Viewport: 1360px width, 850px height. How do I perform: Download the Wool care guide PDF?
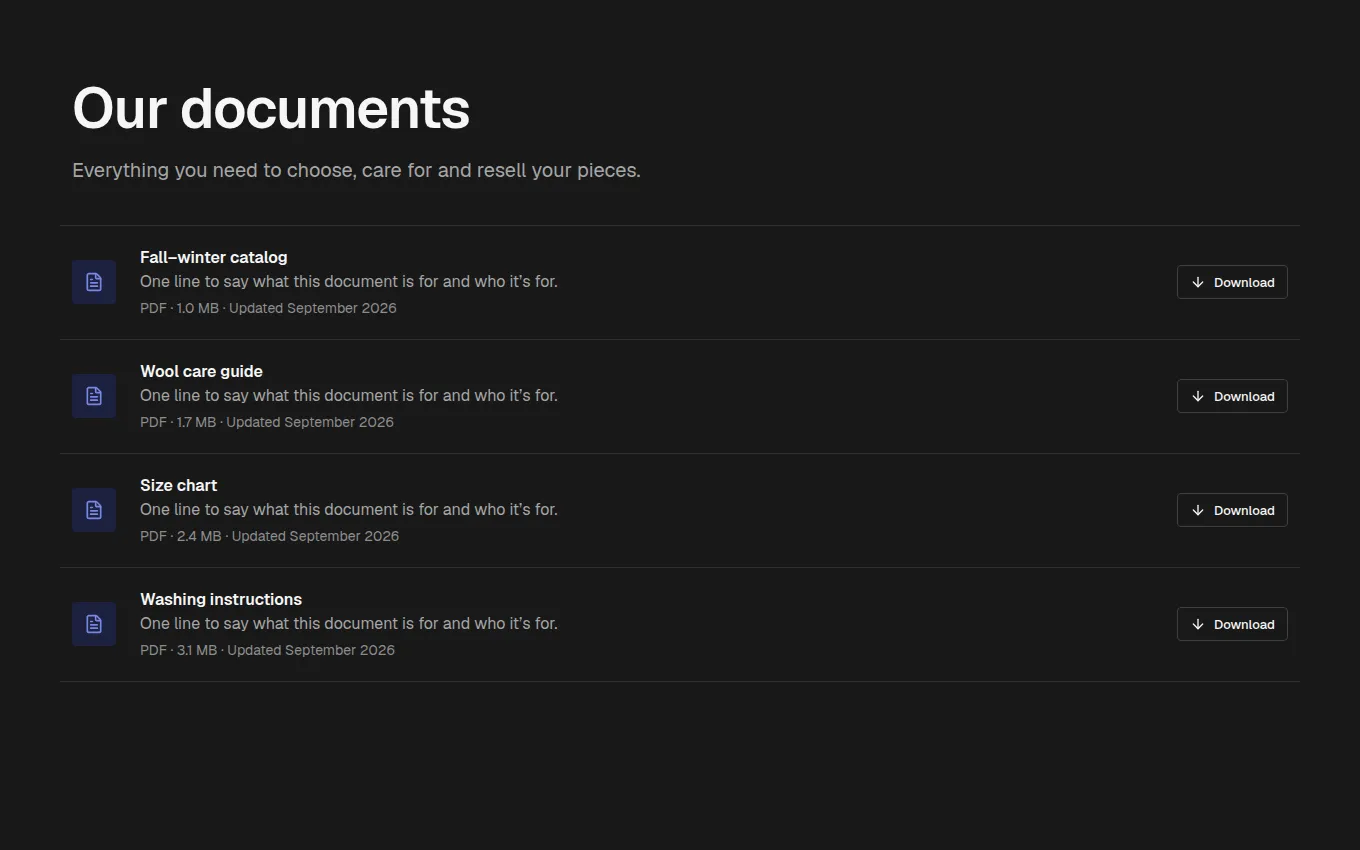click(x=1232, y=396)
